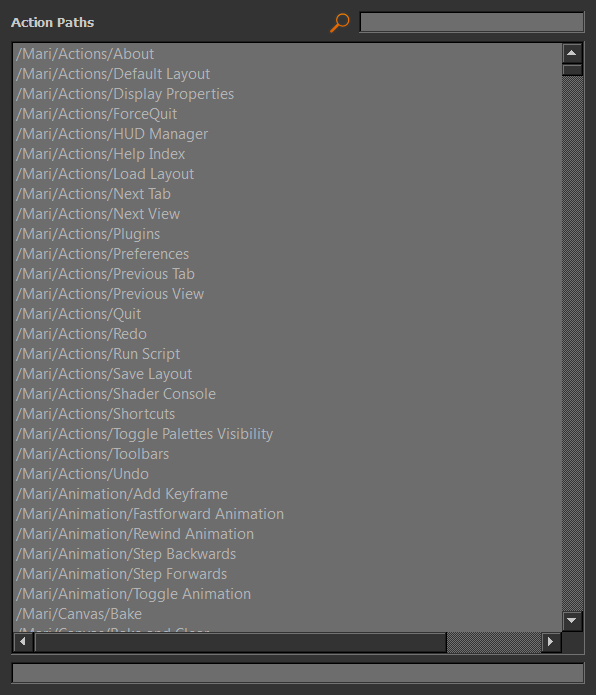
Task: Focus the Action Paths search field
Action: click(471, 22)
